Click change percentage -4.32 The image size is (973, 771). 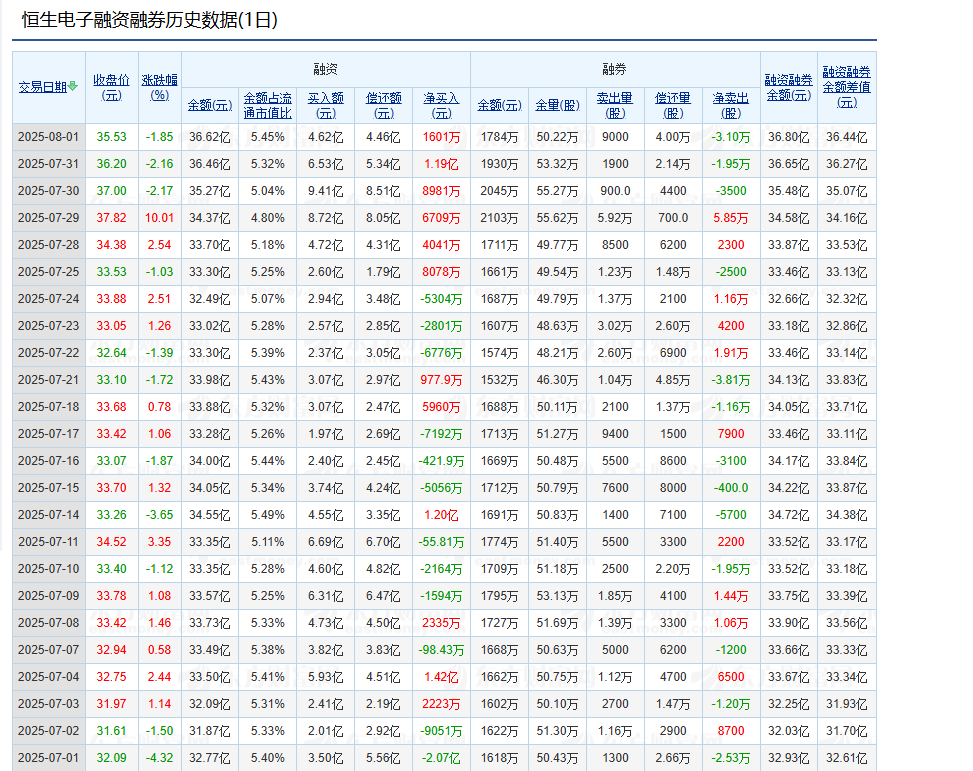coord(159,758)
